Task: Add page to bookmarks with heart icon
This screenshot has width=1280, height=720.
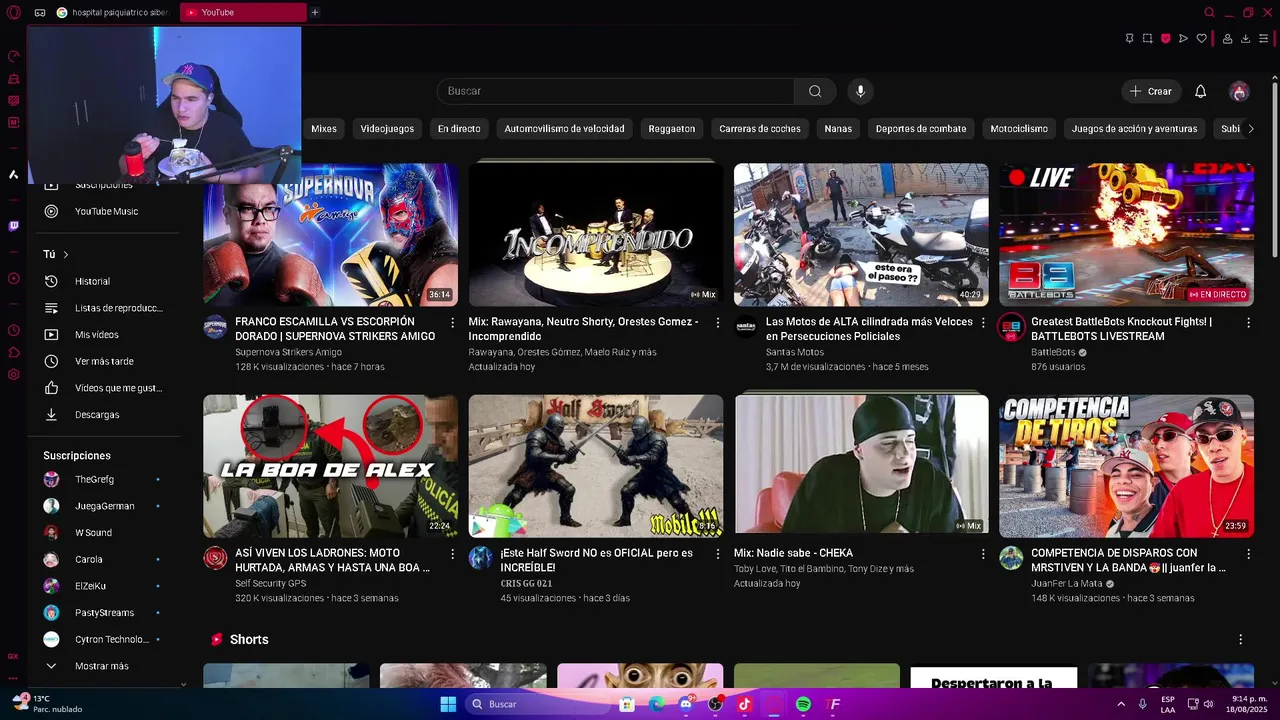Action: point(1201,39)
